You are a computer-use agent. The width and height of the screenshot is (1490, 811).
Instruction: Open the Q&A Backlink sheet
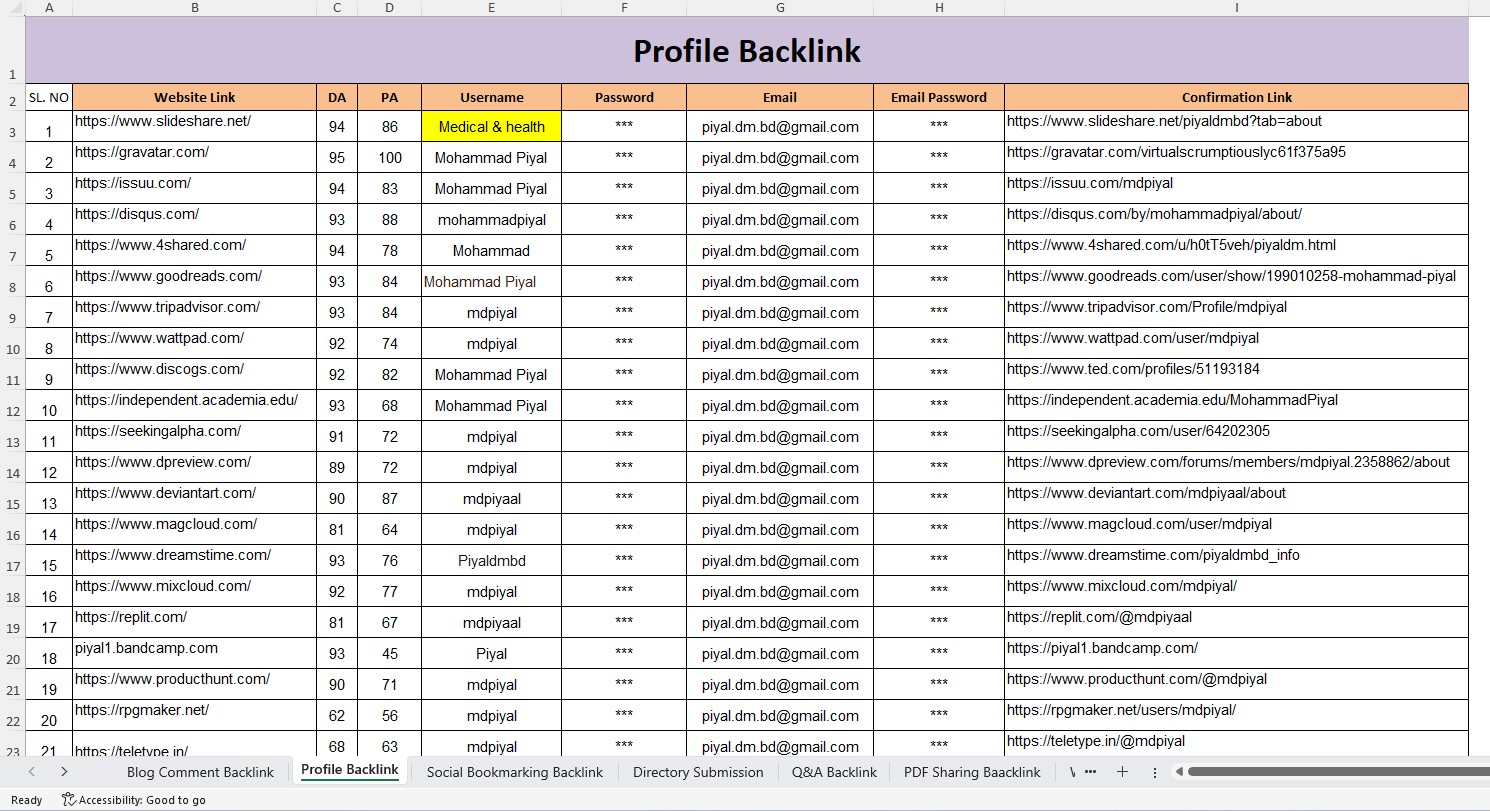click(x=833, y=772)
